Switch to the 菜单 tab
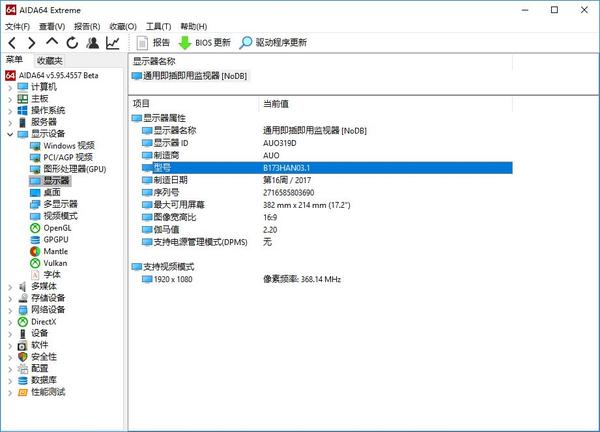This screenshot has width=600, height=432. (x=15, y=59)
